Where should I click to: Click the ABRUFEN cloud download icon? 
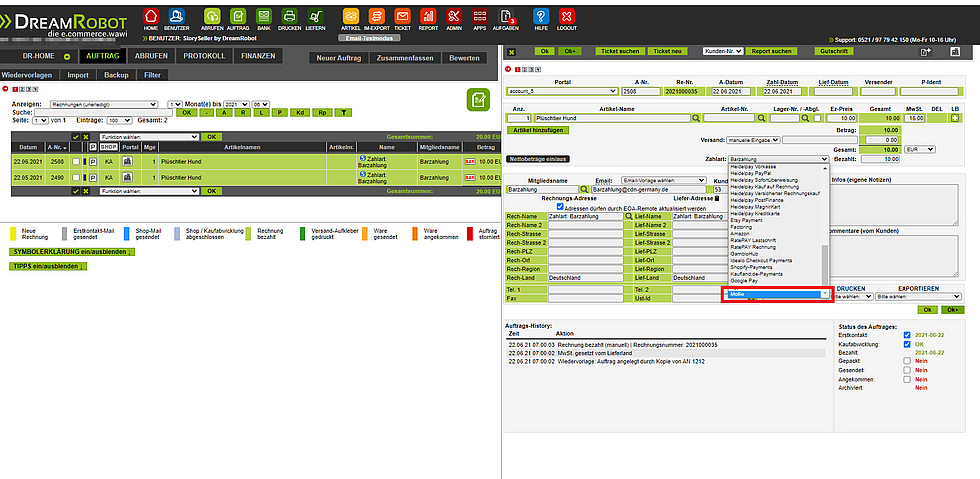pos(212,16)
